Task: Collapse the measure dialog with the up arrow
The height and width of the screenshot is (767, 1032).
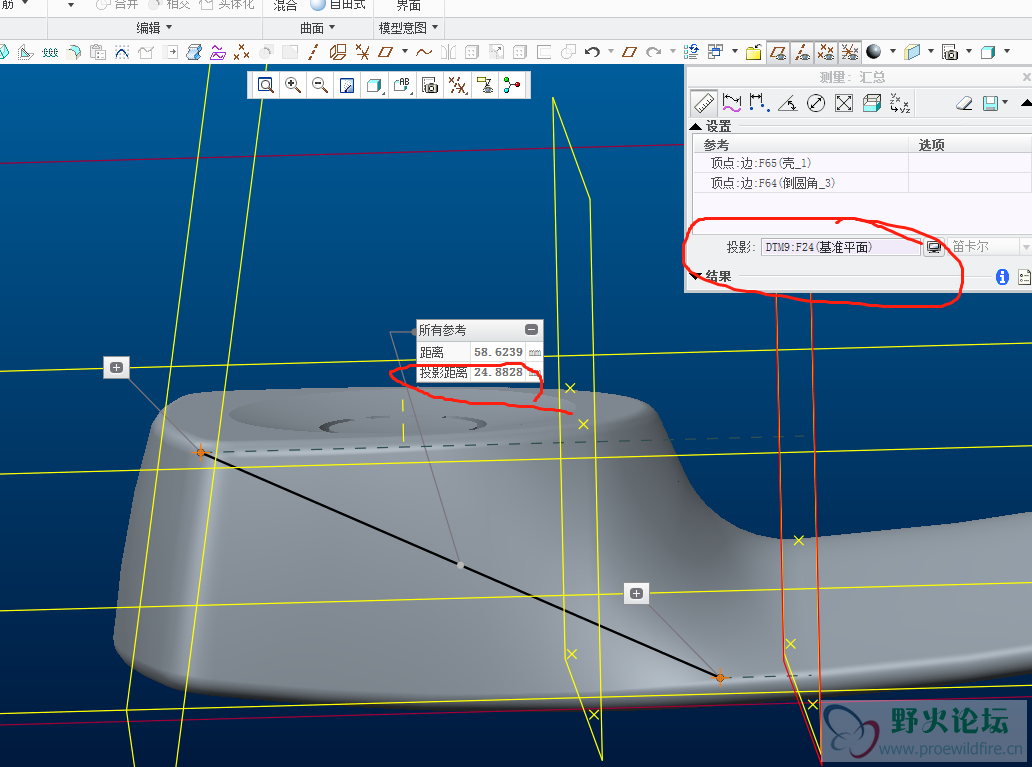Action: 1025,103
